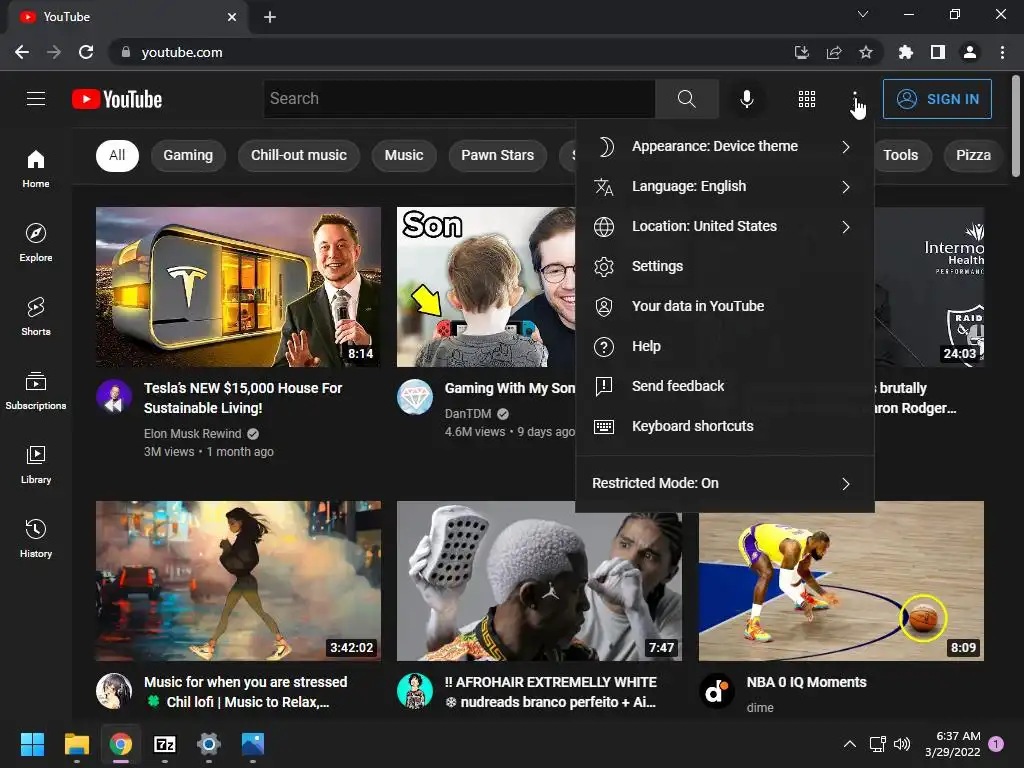Show hidden system tray icons
This screenshot has height=768, width=1024.
click(850, 744)
